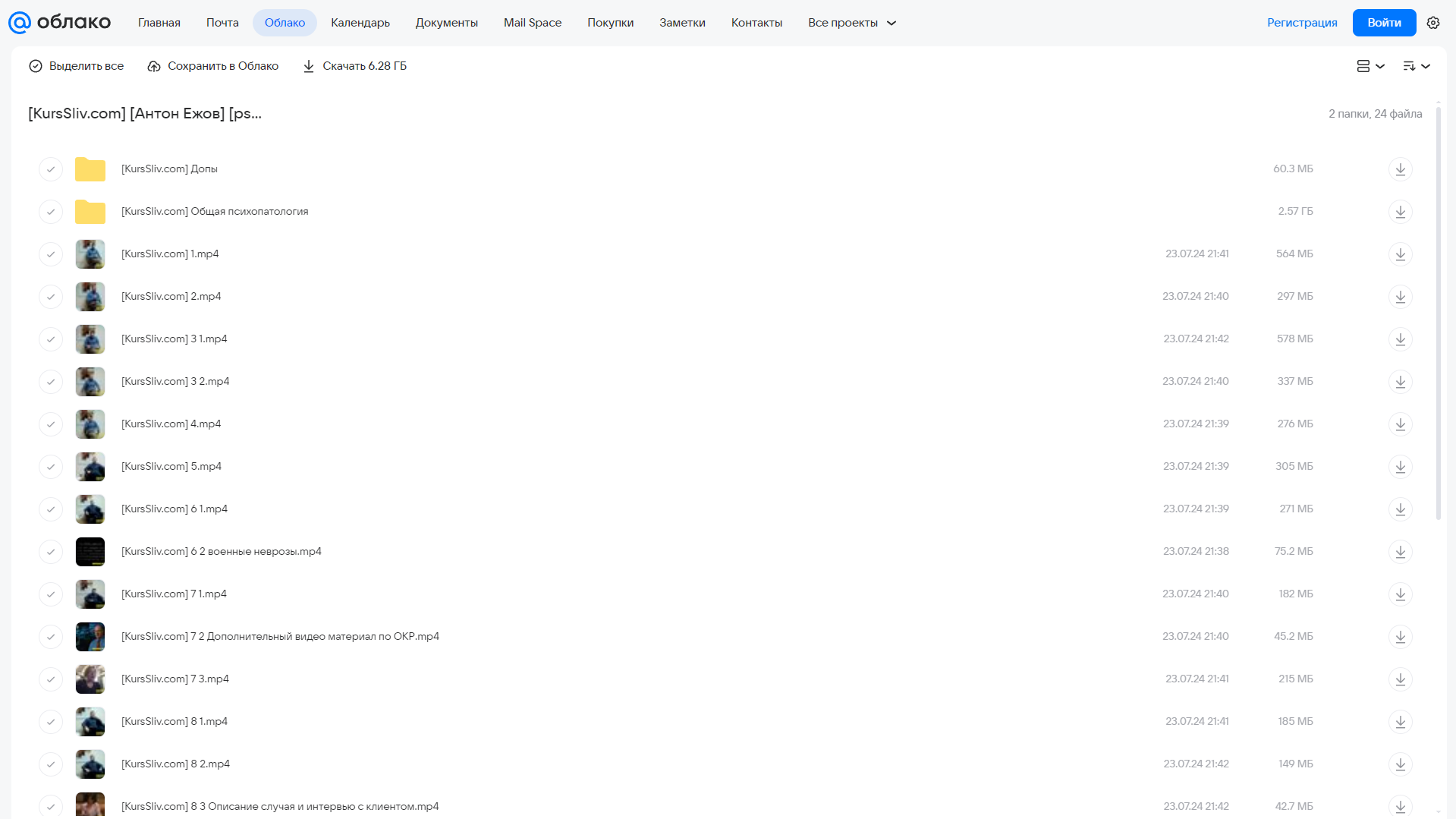Viewport: 1456px width, 819px height.
Task: Download the 4.mp4 file via its icon
Action: coord(1400,424)
